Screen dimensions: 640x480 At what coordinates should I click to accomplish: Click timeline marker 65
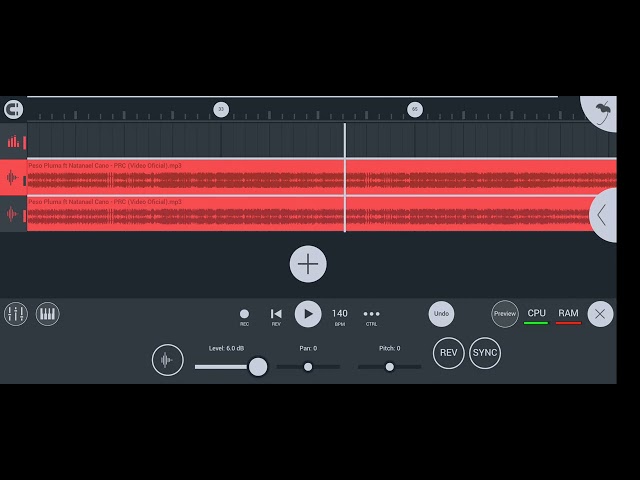(415, 109)
